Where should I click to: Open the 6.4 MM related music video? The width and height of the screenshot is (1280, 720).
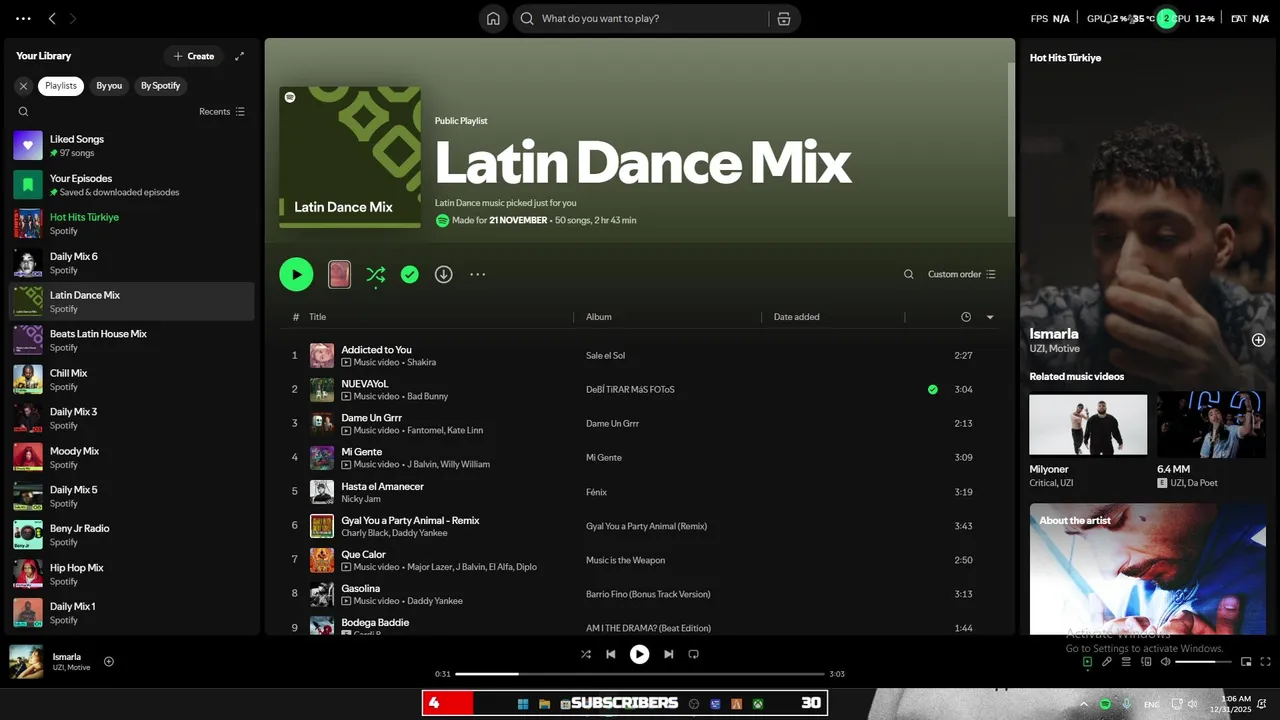point(1211,440)
